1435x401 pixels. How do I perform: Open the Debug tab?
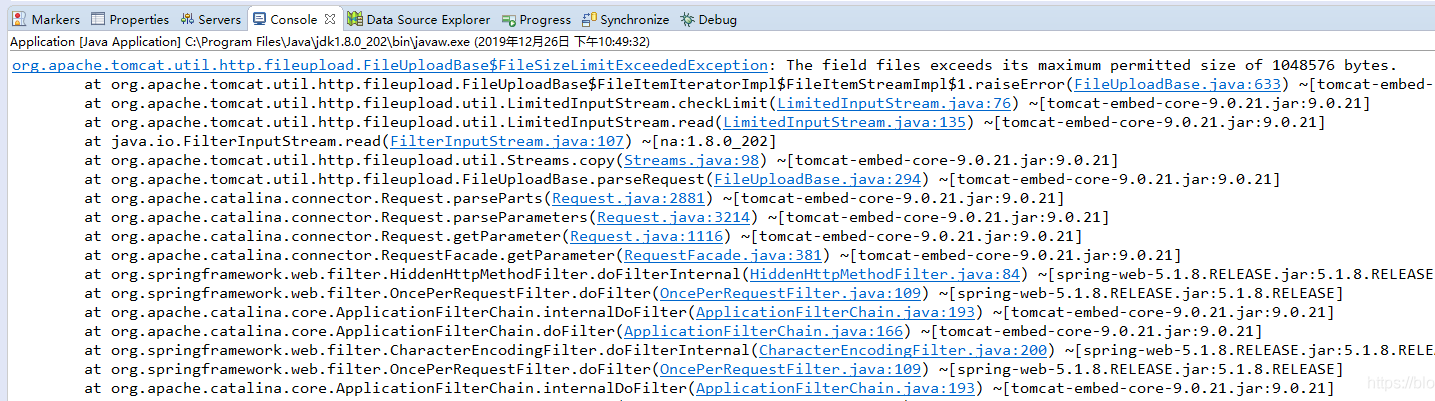(x=708, y=19)
